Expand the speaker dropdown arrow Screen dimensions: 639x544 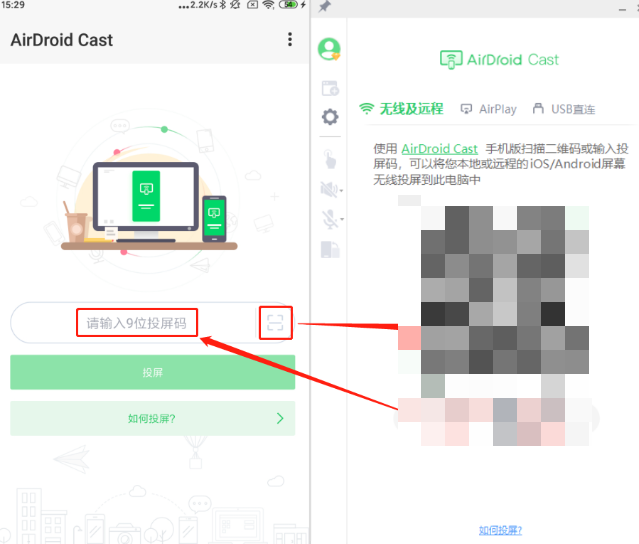coord(342,190)
